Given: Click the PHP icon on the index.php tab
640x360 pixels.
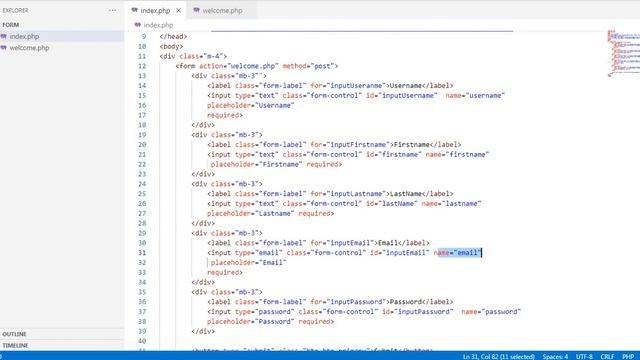Looking at the screenshot, I should coord(134,10).
